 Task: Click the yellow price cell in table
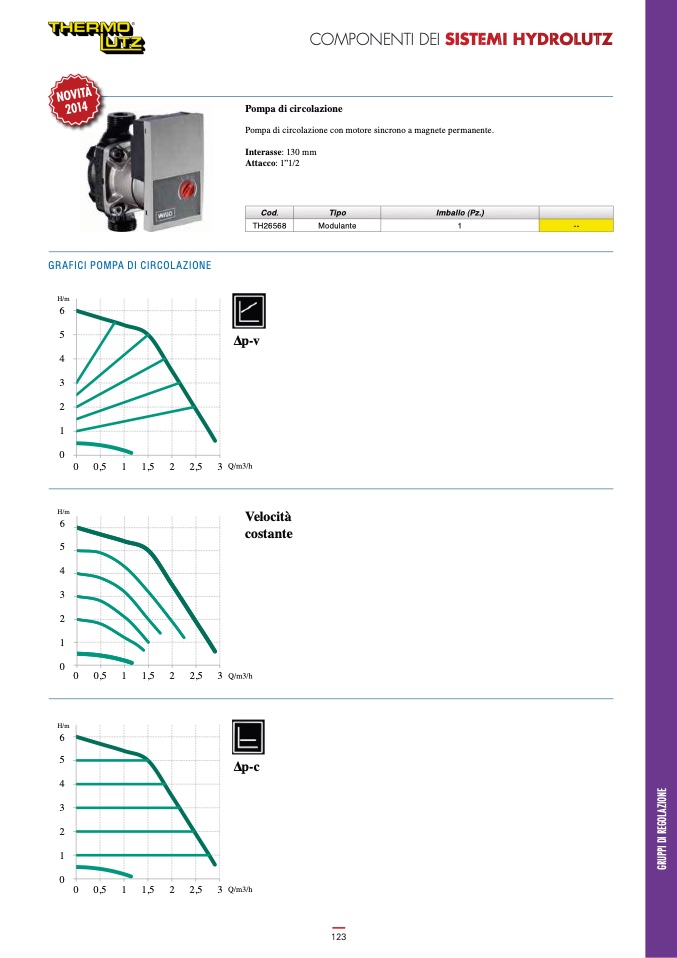(576, 226)
